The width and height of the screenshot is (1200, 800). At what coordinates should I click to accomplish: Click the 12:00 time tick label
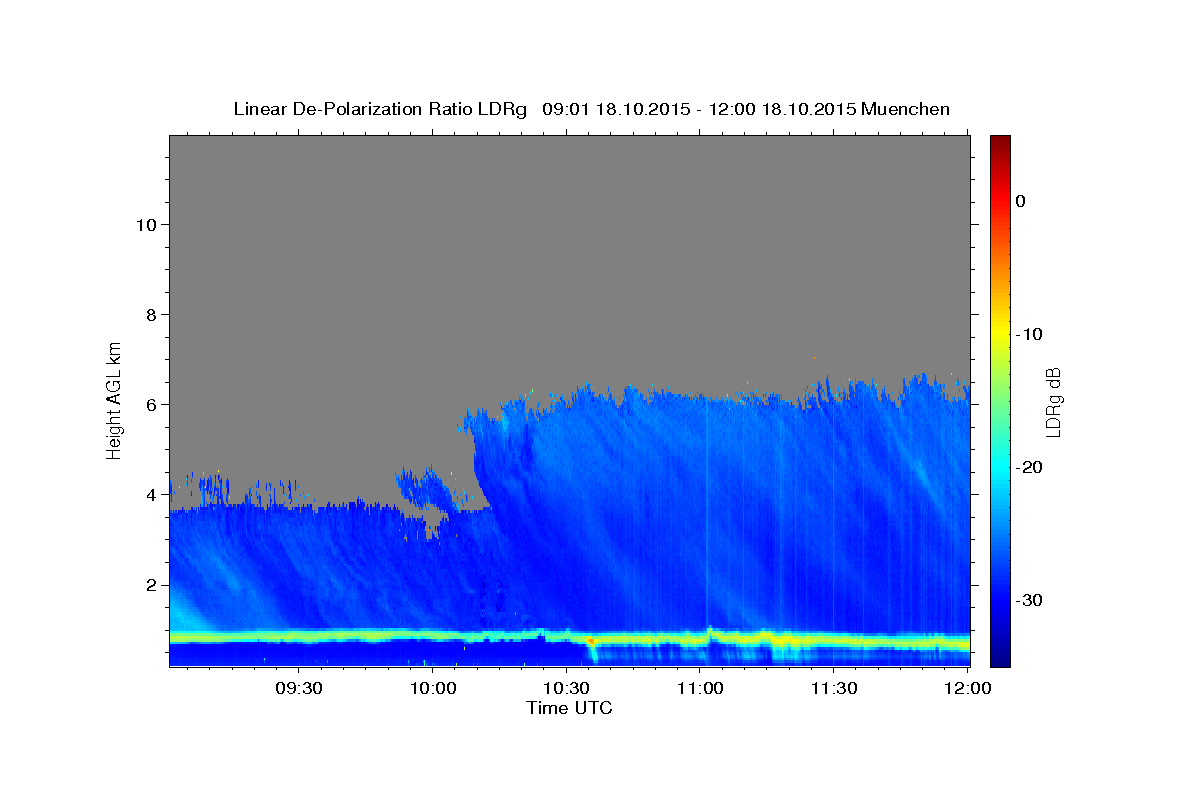click(967, 689)
